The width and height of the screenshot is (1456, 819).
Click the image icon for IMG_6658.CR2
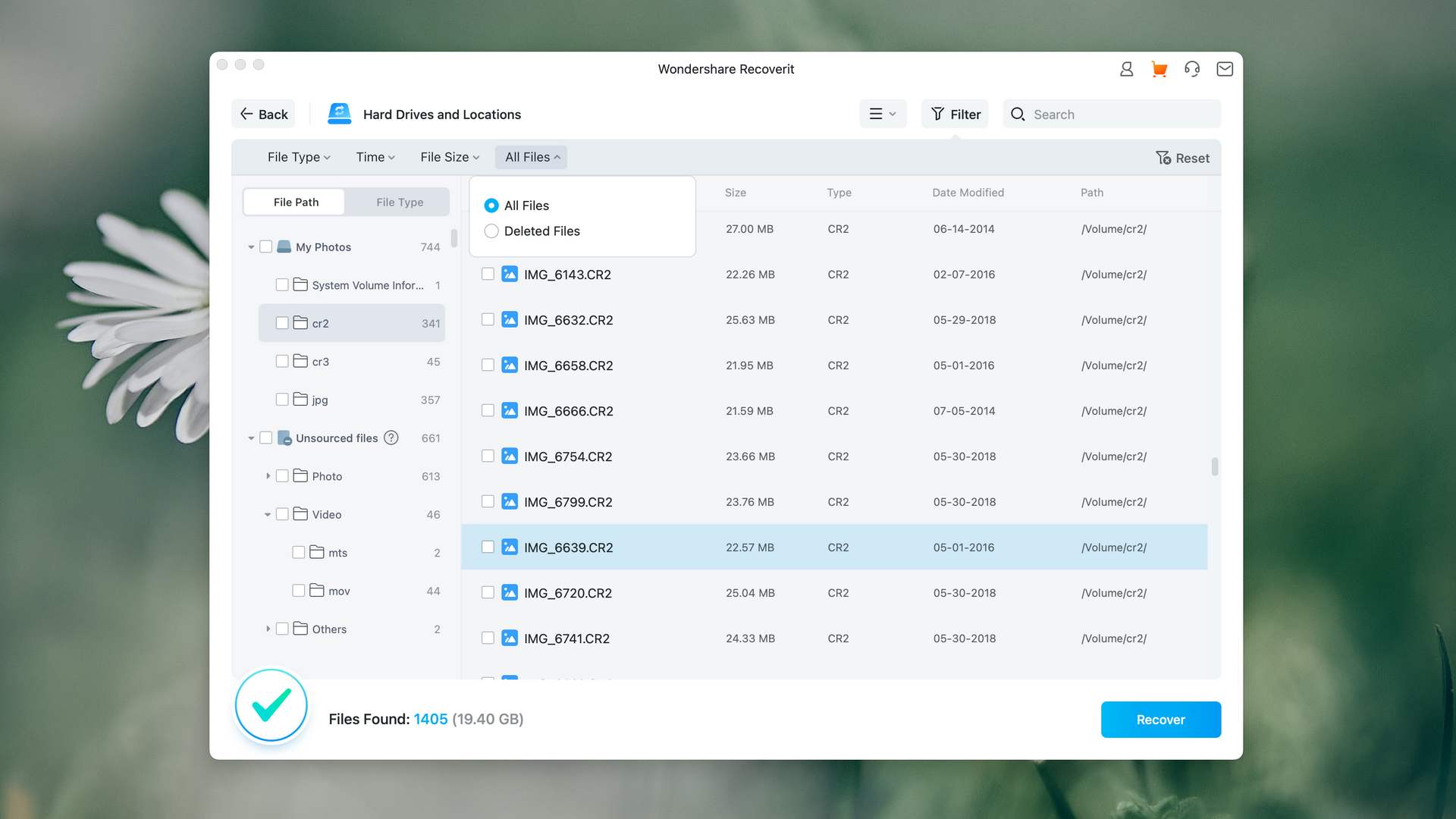coord(510,365)
